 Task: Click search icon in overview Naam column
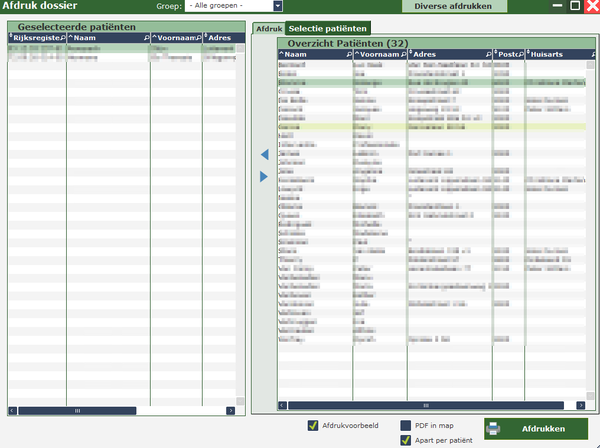(346, 54)
